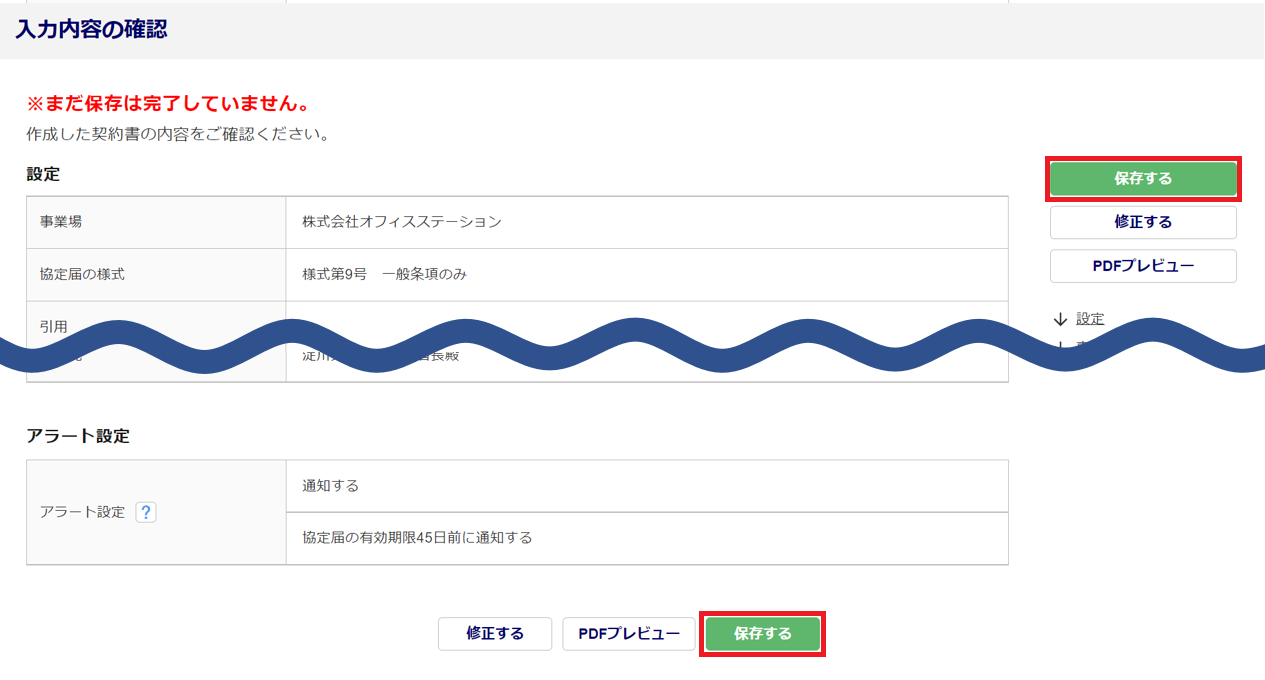
Task: Click the green 保存する button at top right
Action: point(1143,179)
